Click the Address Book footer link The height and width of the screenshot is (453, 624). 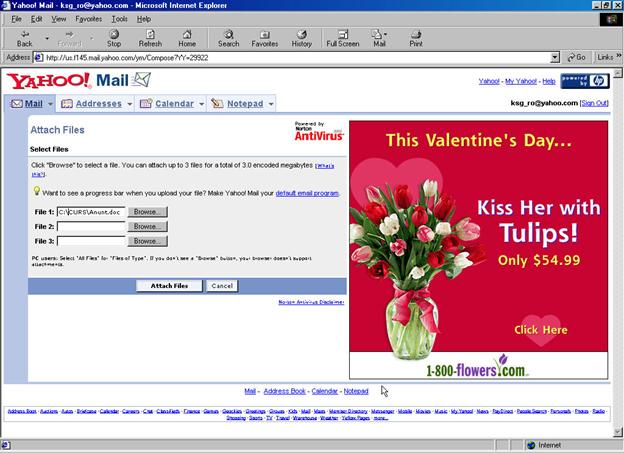(x=285, y=391)
